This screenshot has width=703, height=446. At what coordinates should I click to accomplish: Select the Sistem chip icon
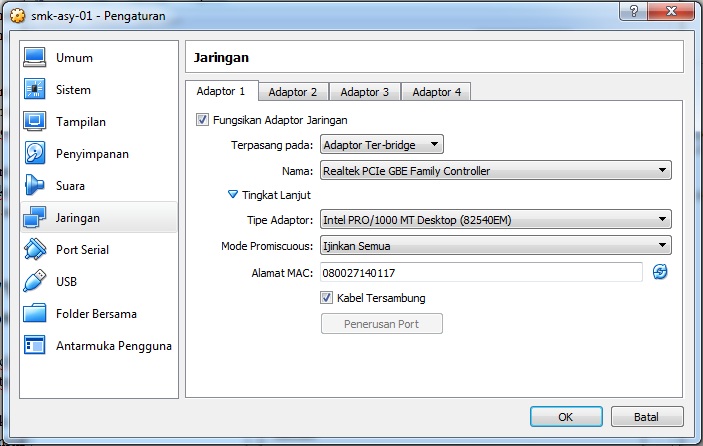pyautogui.click(x=35, y=89)
